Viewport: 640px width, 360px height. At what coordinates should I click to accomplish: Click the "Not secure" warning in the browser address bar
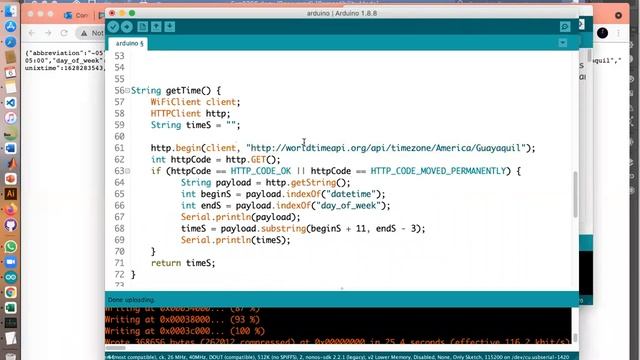[x=92, y=33]
